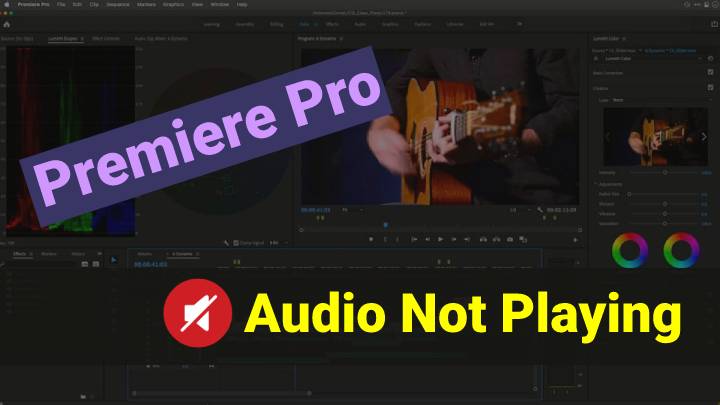720x405 pixels.
Task: Click the Faded Film slider handle
Action: pos(630,194)
